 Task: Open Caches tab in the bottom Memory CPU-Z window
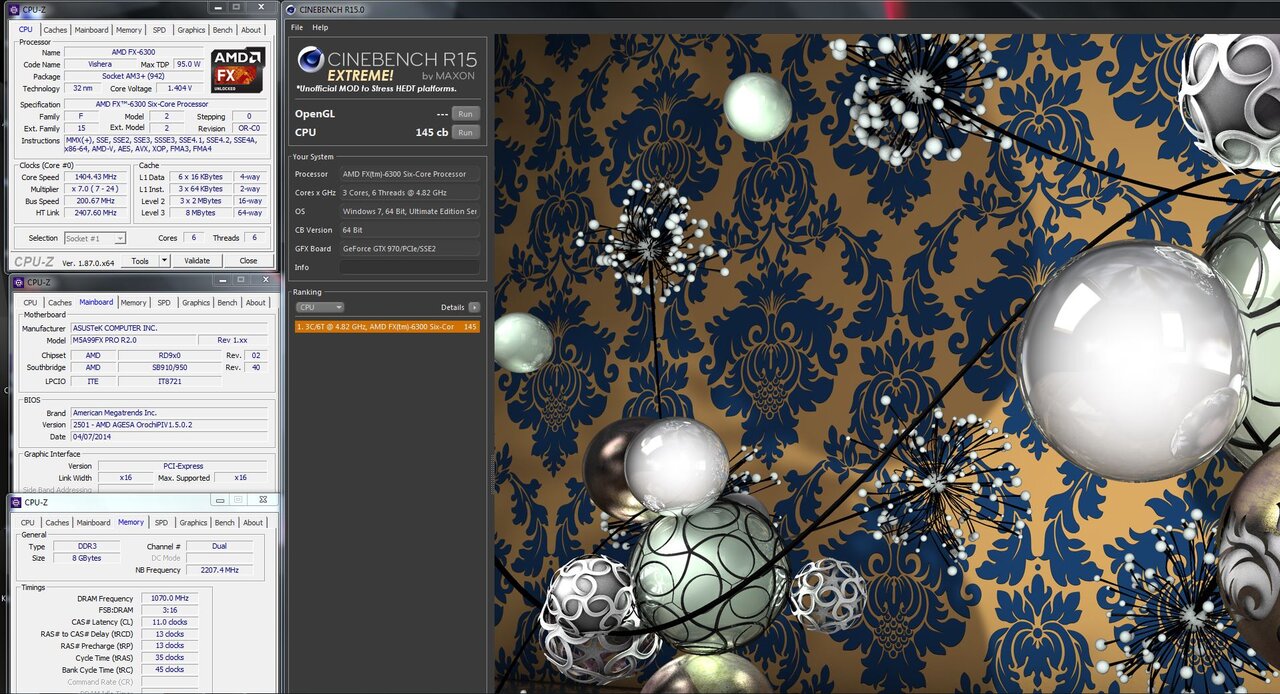point(57,523)
